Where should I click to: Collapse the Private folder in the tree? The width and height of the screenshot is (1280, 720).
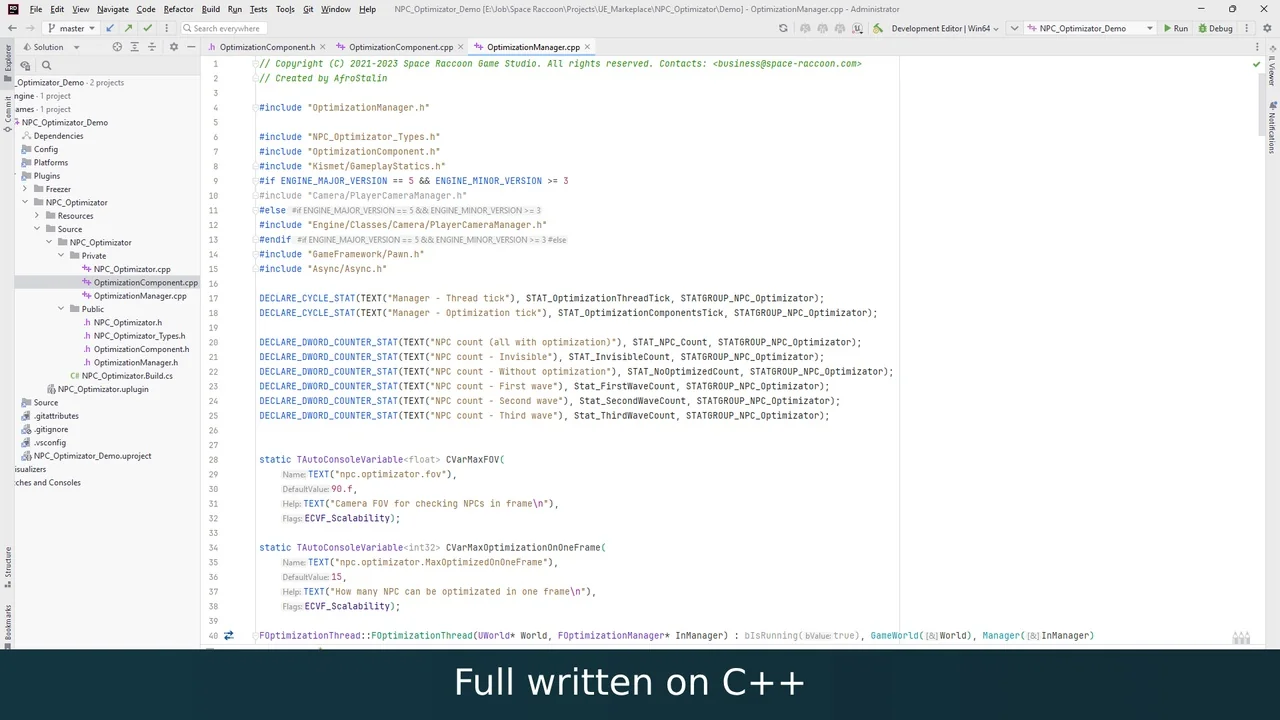[x=61, y=256]
